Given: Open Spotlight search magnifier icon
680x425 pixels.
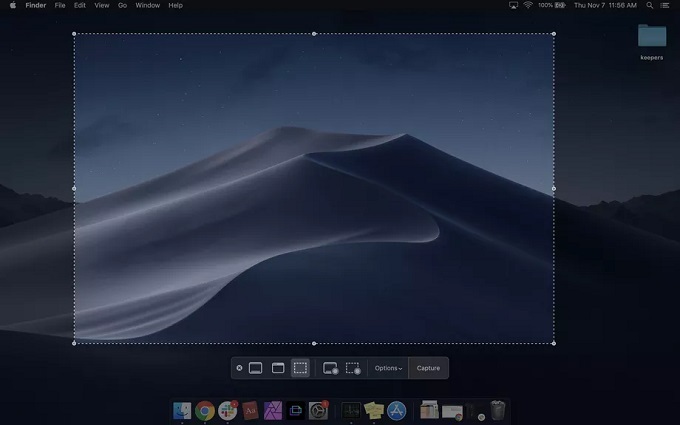Looking at the screenshot, I should tap(650, 5).
